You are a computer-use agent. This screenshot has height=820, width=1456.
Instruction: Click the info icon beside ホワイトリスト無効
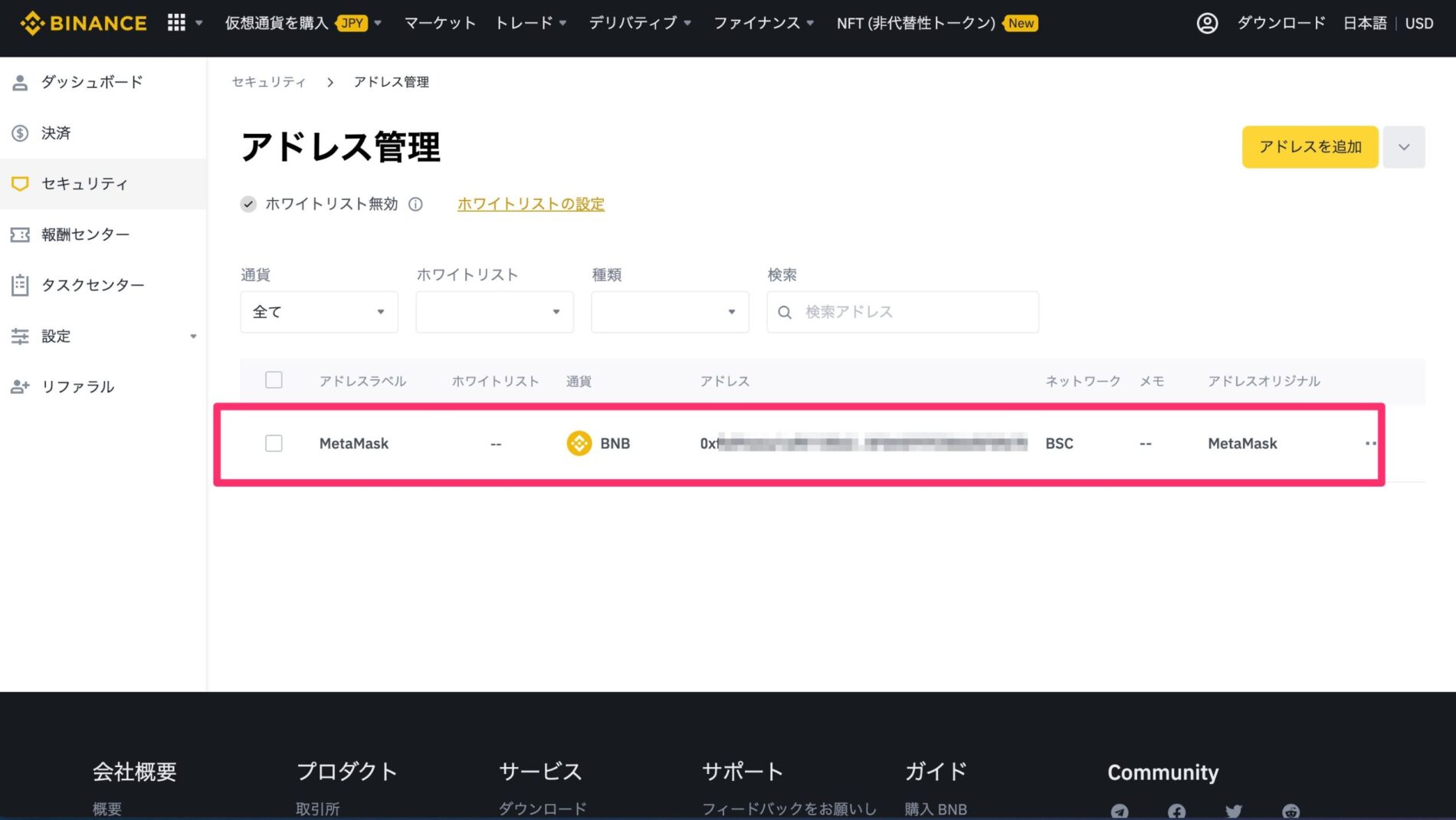click(415, 204)
